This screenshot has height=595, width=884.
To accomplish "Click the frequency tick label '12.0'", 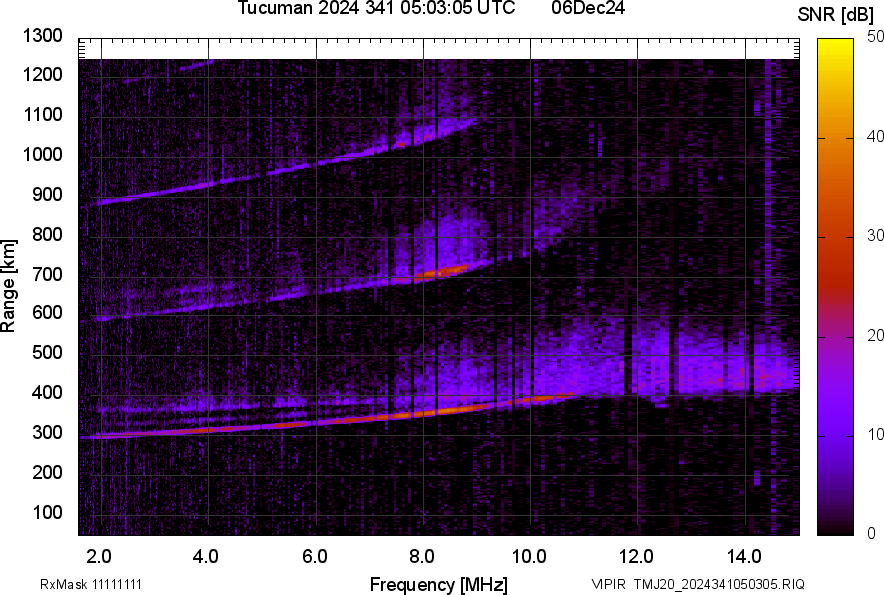I will (636, 557).
